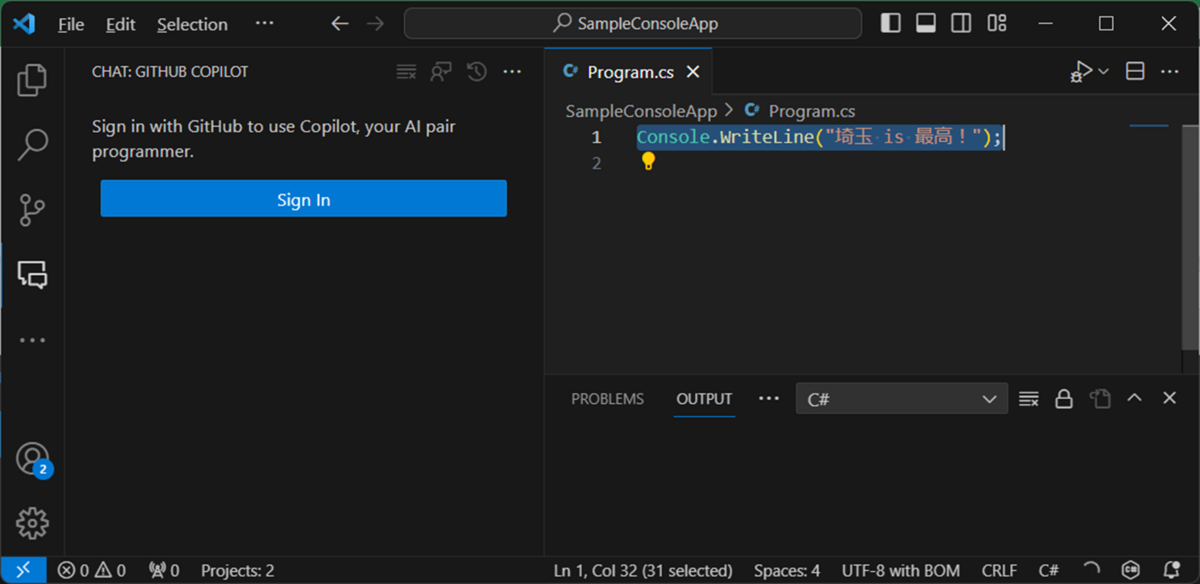Viewport: 1200px width, 584px height.
Task: Close the bottom panel
Action: [1169, 398]
